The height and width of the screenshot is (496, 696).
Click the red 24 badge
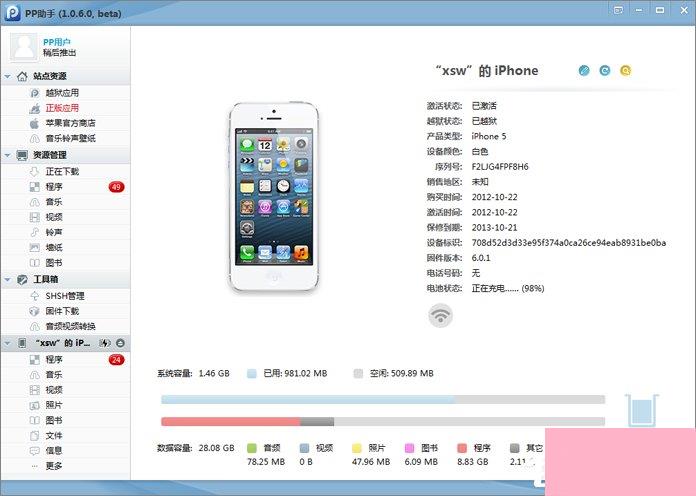(116, 359)
